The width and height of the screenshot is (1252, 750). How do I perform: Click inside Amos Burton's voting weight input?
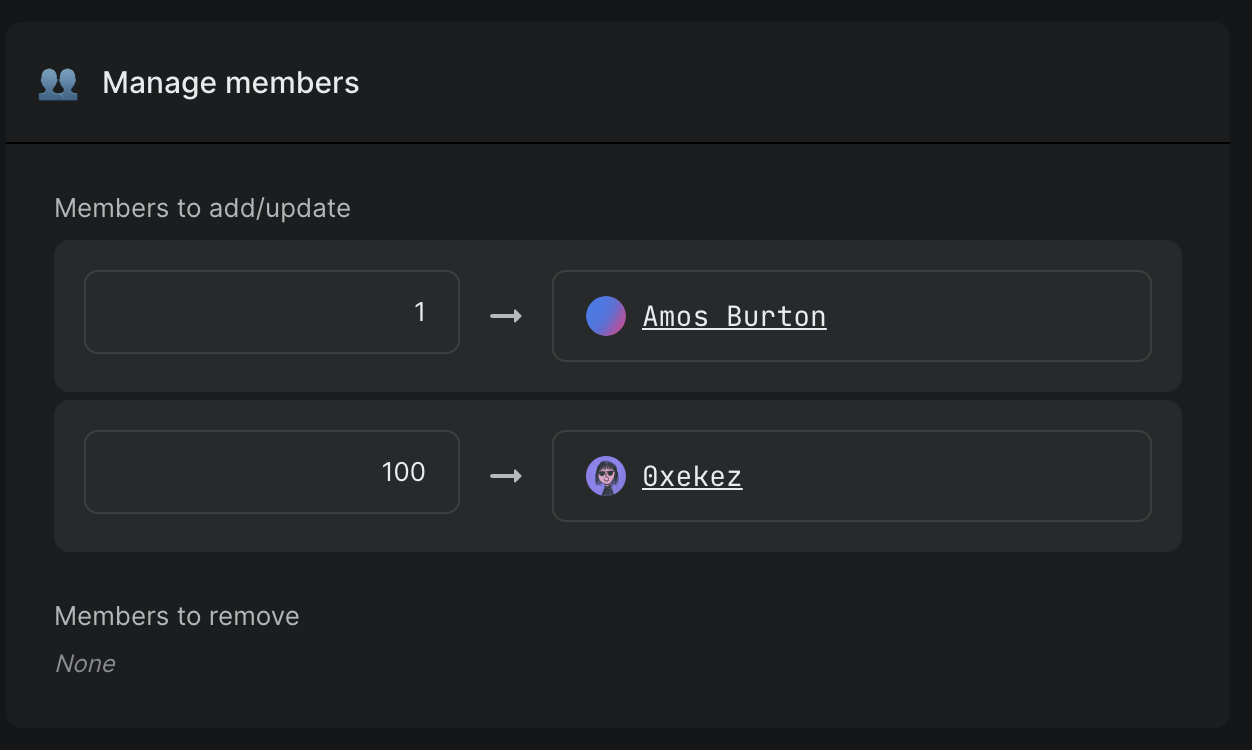click(270, 312)
